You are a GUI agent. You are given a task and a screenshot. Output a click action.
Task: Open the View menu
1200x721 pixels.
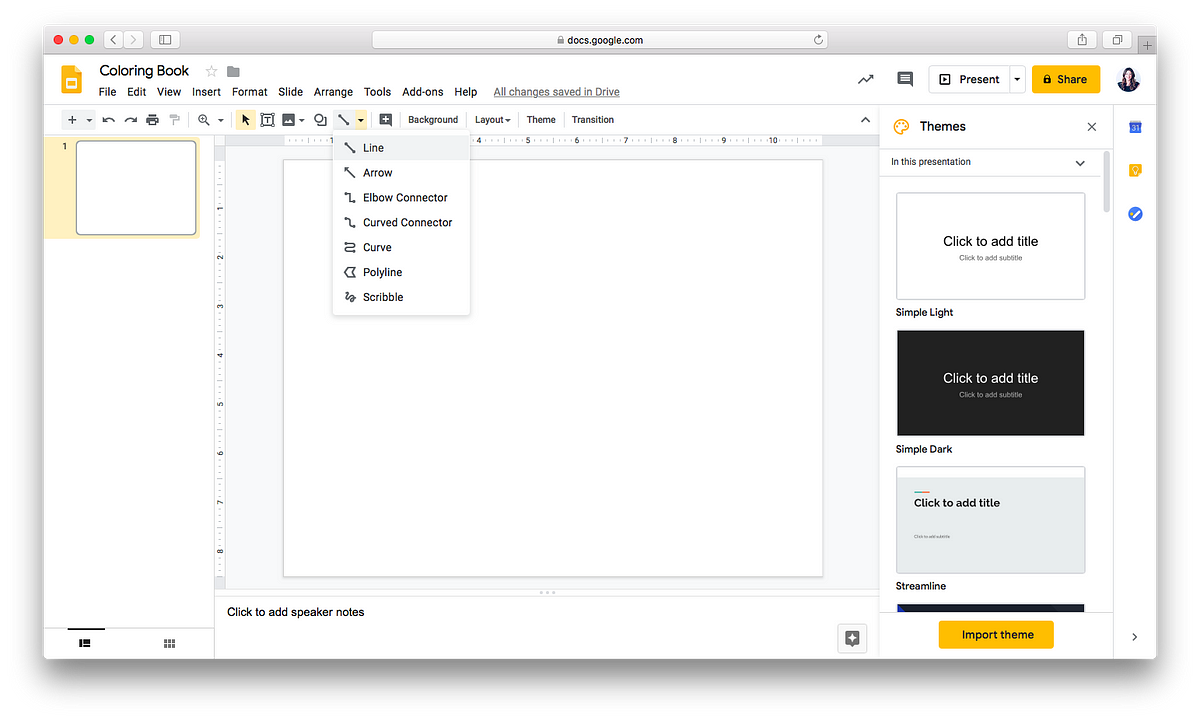(x=169, y=92)
